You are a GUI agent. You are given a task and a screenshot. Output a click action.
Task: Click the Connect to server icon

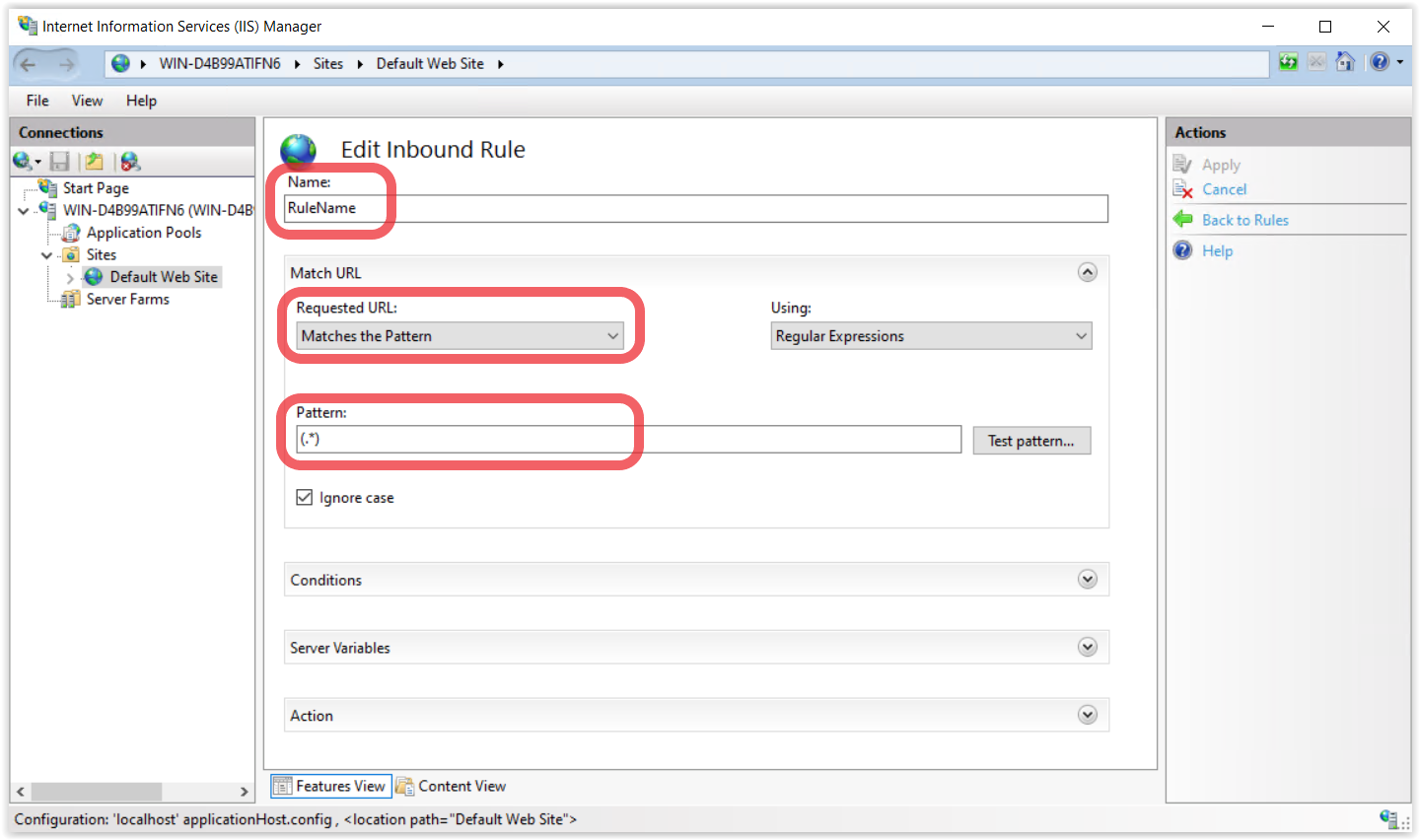tap(22, 161)
